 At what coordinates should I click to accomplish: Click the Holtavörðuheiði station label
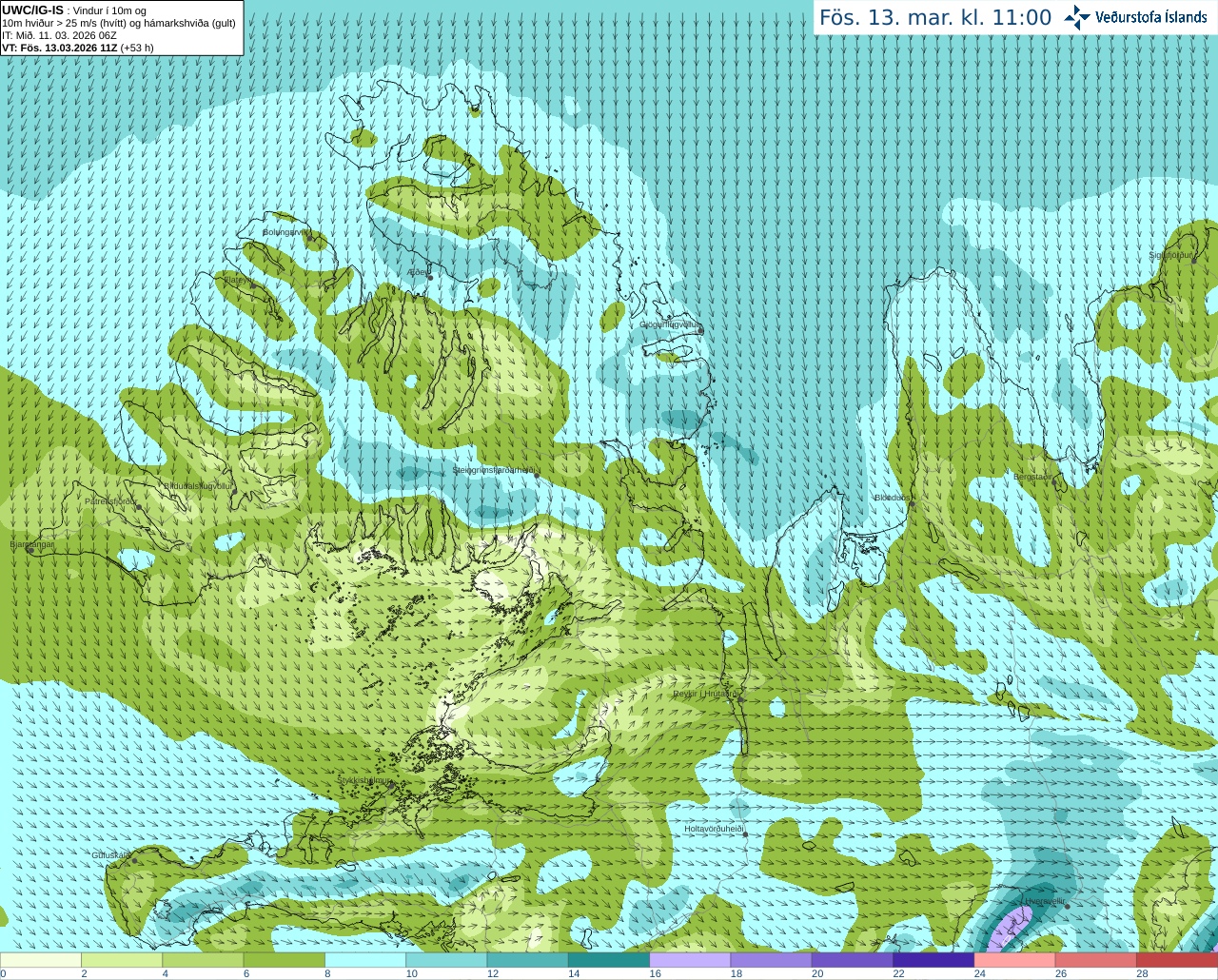point(714,829)
